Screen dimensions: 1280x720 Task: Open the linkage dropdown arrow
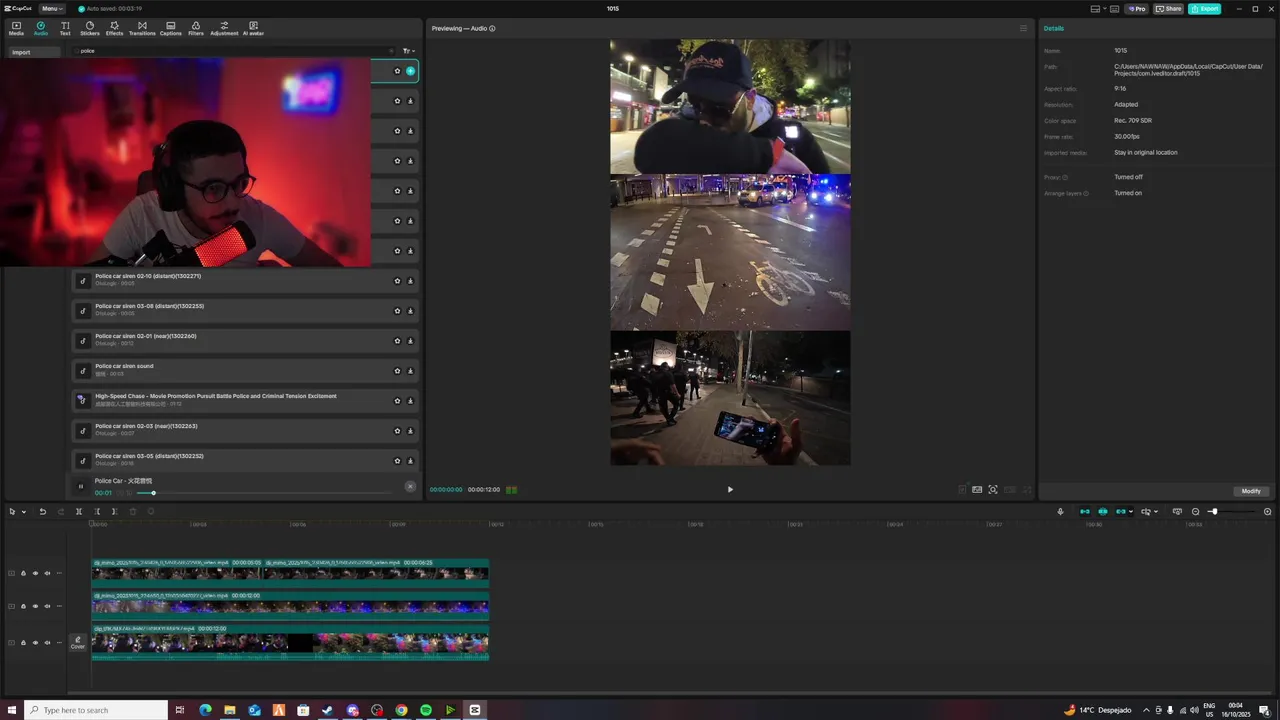(x=1130, y=512)
